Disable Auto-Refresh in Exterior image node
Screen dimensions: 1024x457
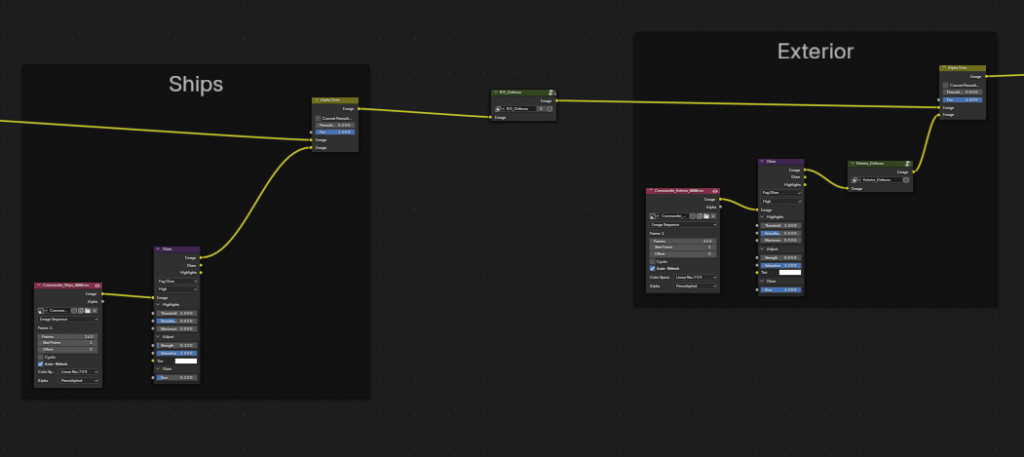[653, 268]
